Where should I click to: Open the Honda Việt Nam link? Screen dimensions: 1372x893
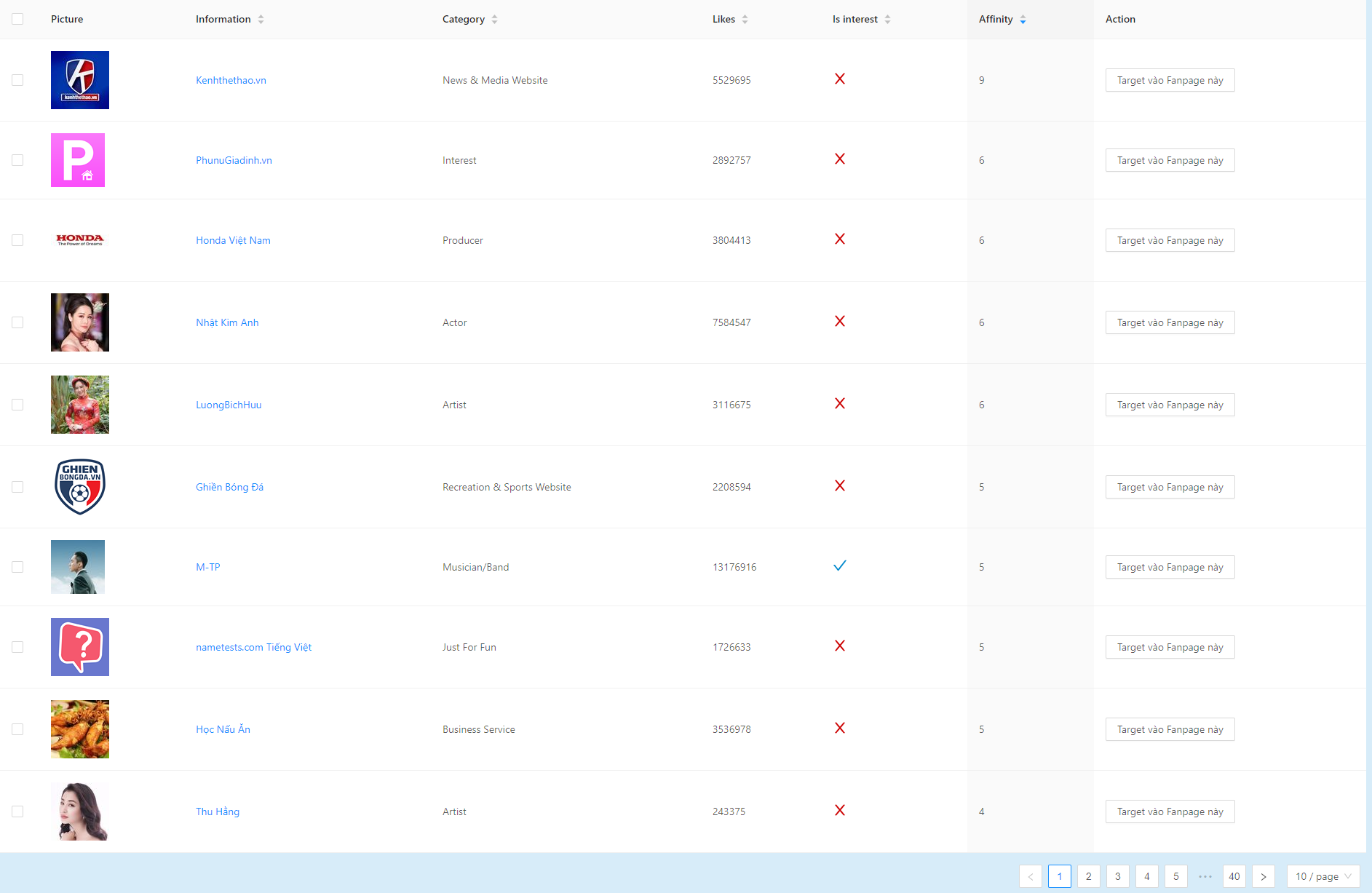(x=233, y=240)
